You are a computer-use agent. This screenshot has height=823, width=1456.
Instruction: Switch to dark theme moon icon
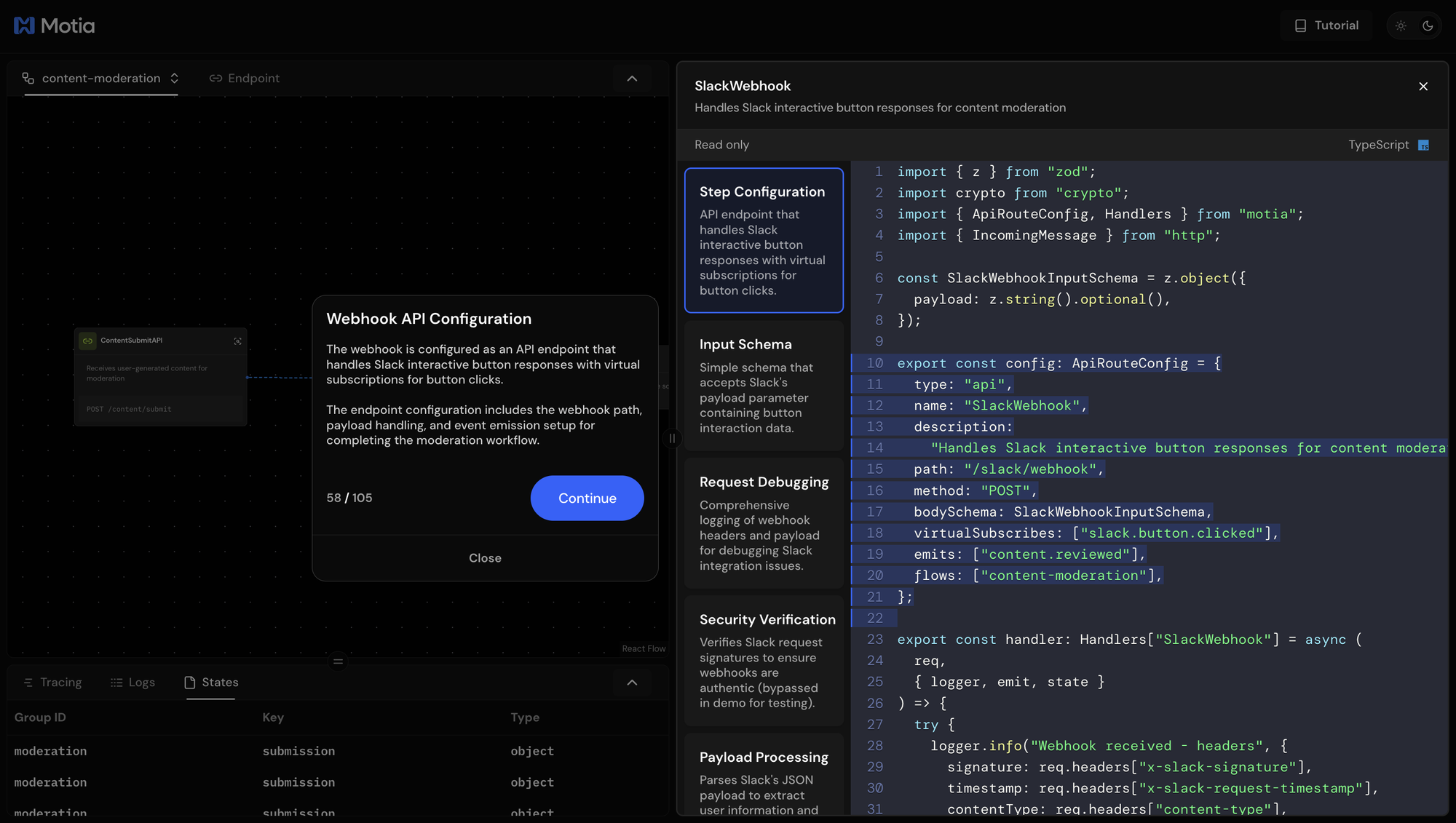pyautogui.click(x=1428, y=25)
